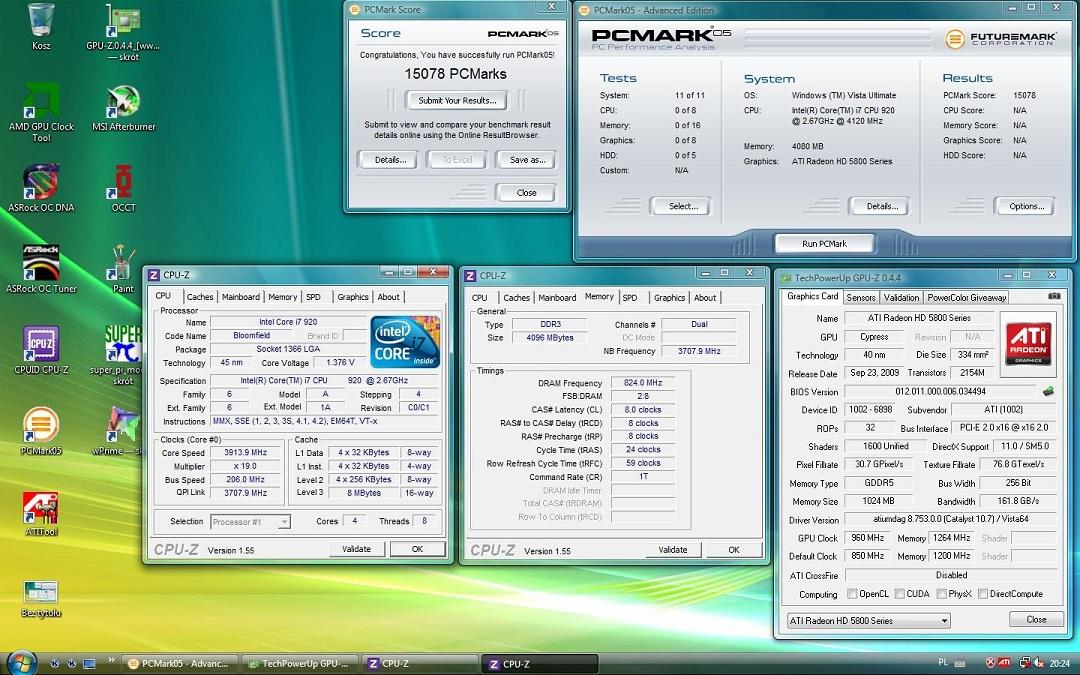
Task: Click the Run PCMark button
Action: [x=824, y=244]
